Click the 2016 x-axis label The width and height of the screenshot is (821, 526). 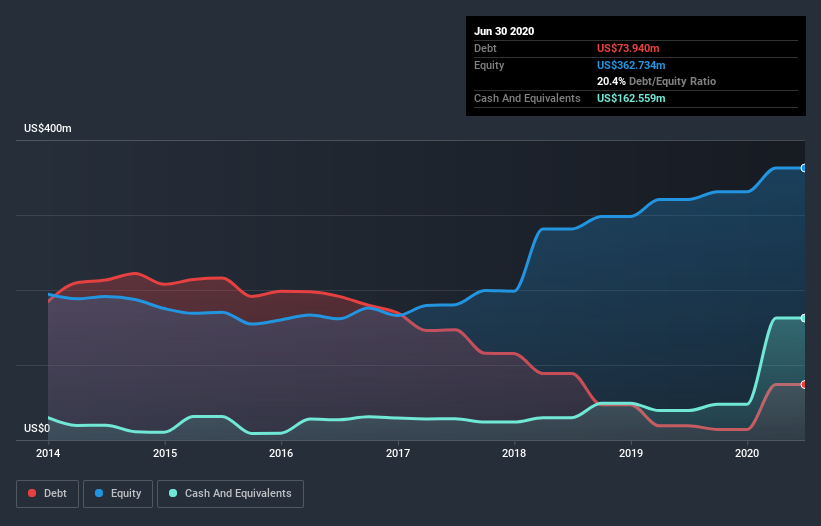(x=281, y=453)
